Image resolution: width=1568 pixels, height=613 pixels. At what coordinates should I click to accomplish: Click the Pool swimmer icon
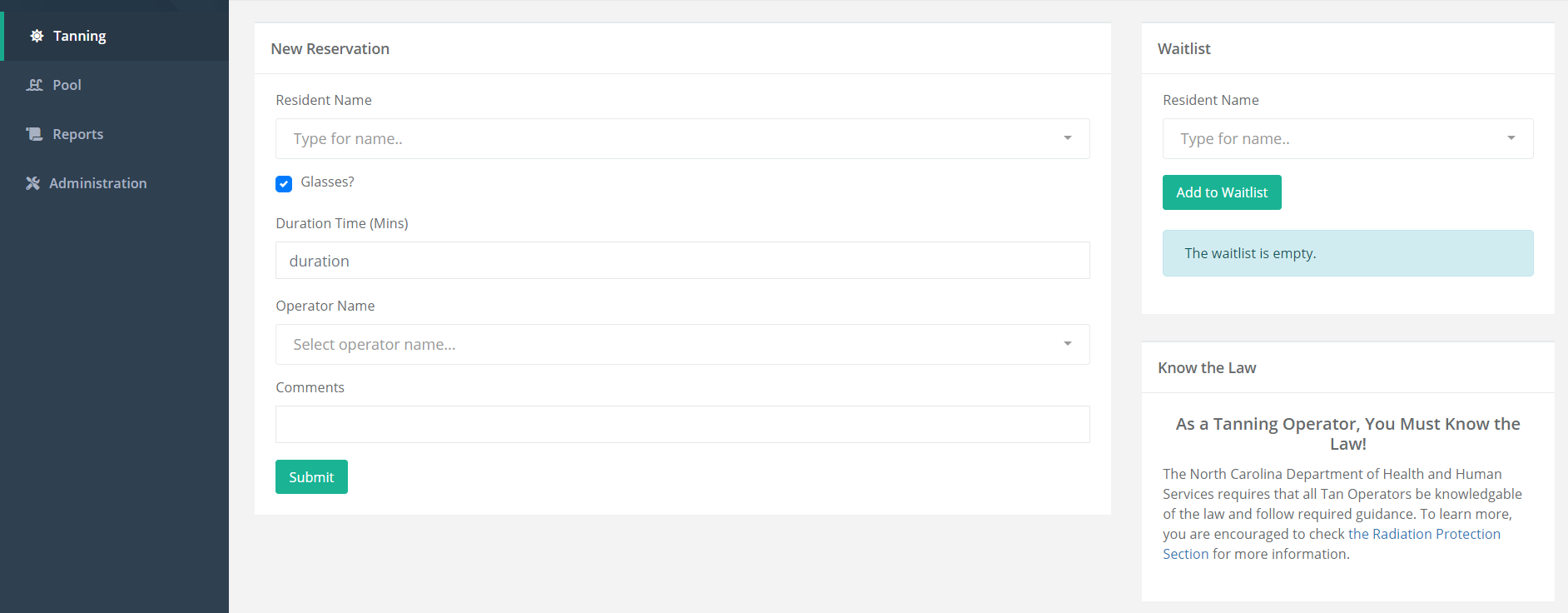(x=35, y=85)
